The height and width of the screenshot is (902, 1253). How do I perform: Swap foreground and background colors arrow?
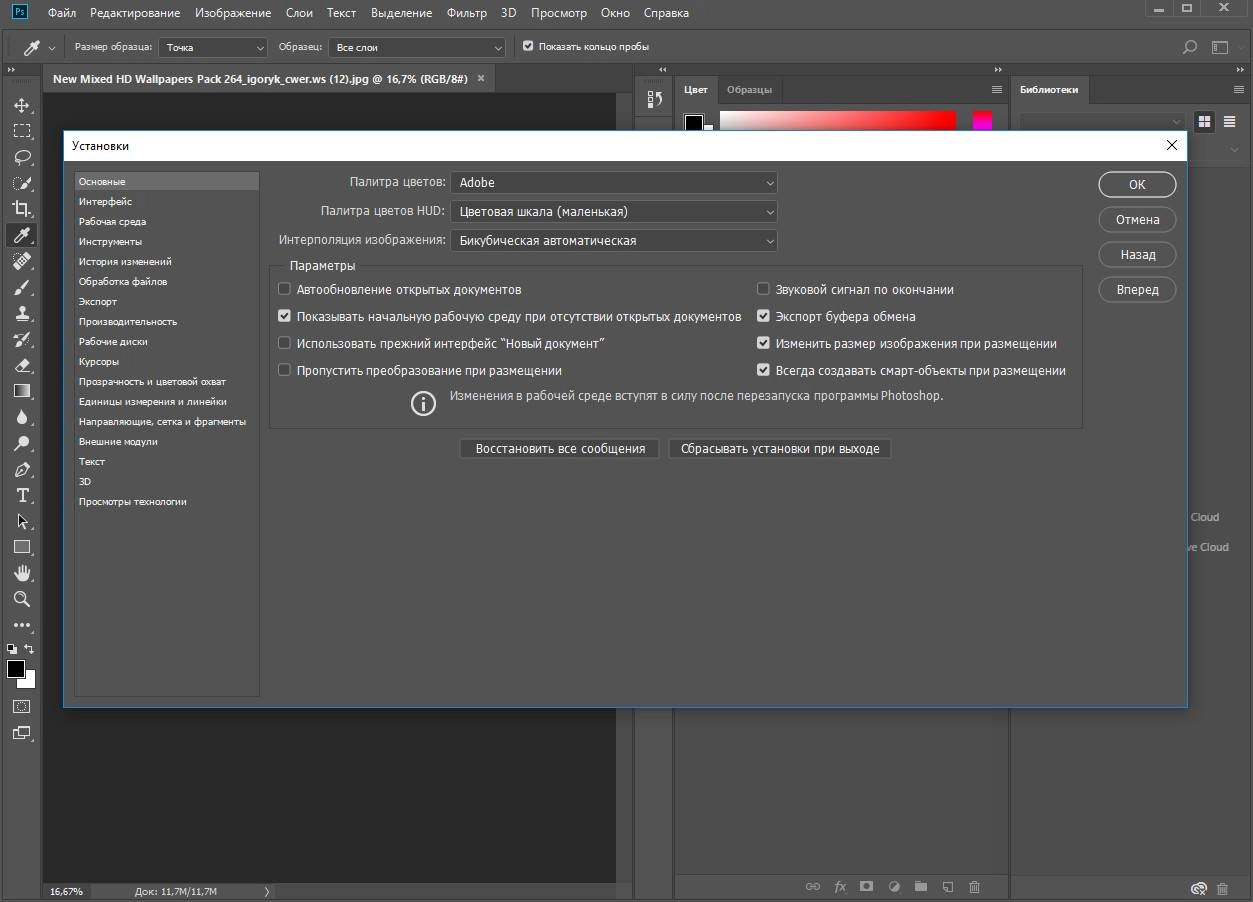click(x=29, y=649)
